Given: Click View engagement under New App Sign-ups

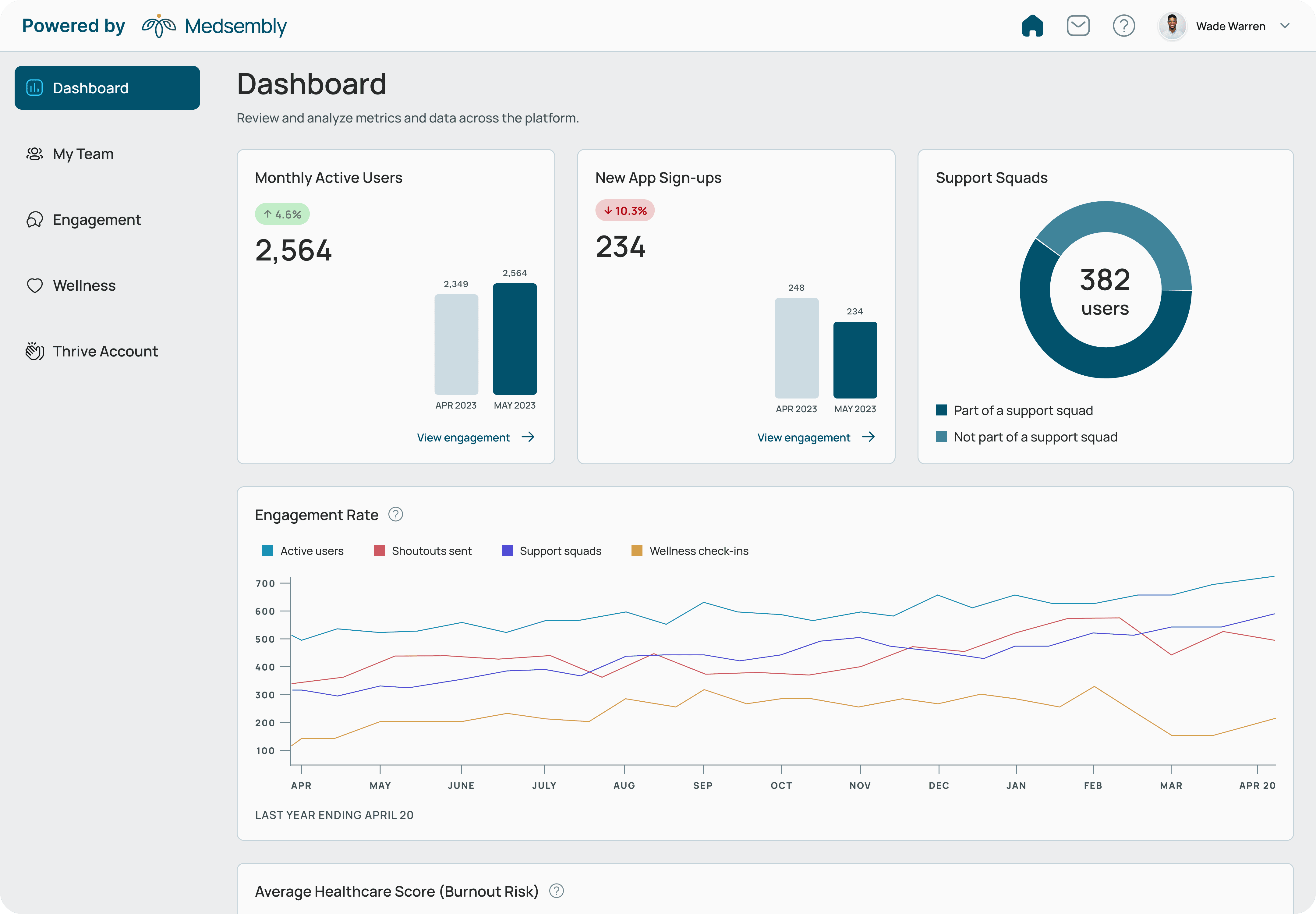Looking at the screenshot, I should (x=815, y=437).
